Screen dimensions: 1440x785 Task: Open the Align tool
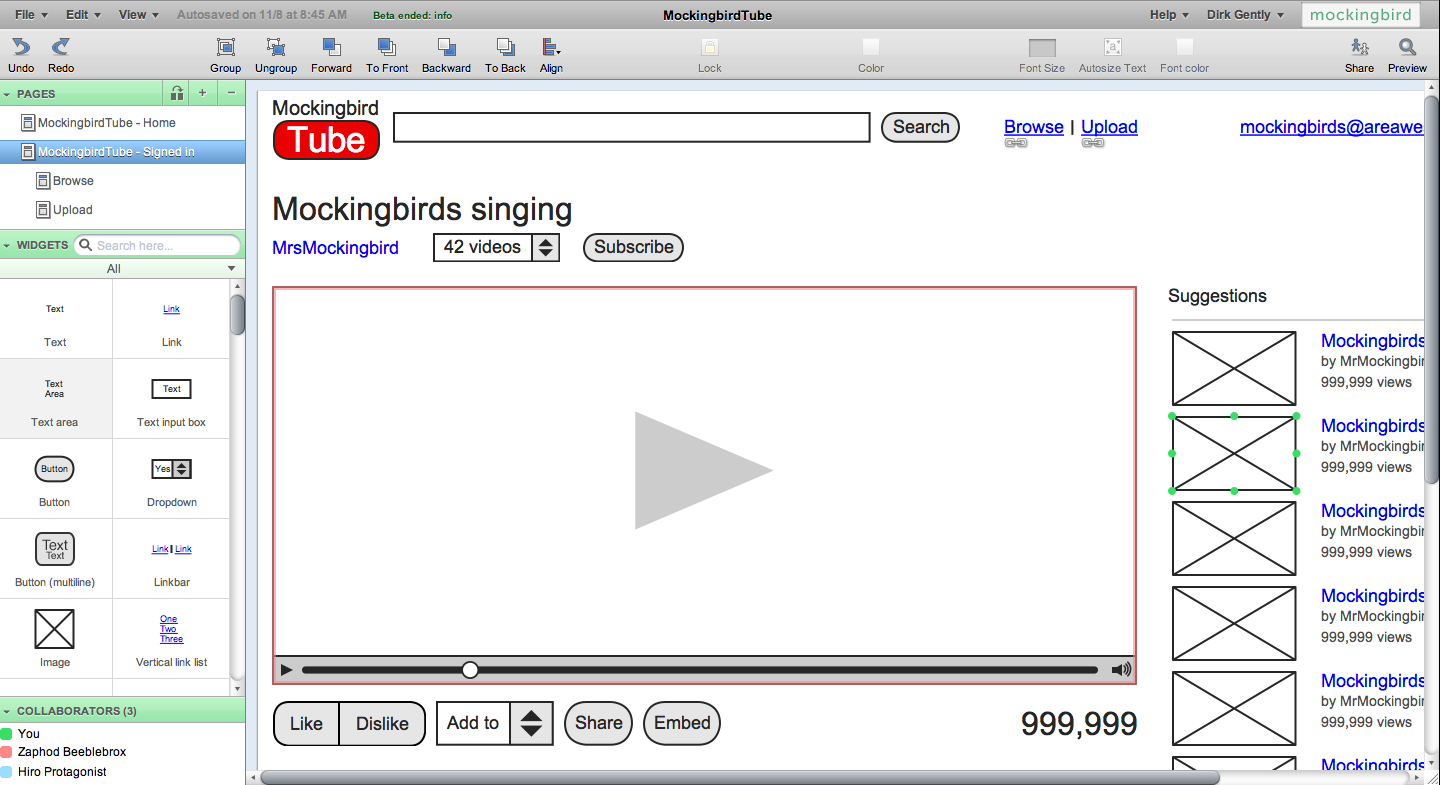[x=551, y=47]
